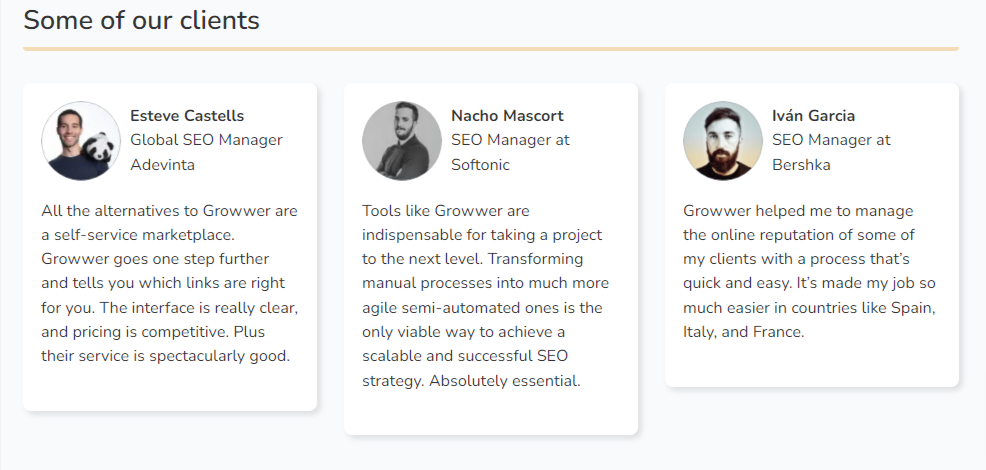
Task: Click Esteve Castells' testimonial paragraph text
Action: click(170, 283)
